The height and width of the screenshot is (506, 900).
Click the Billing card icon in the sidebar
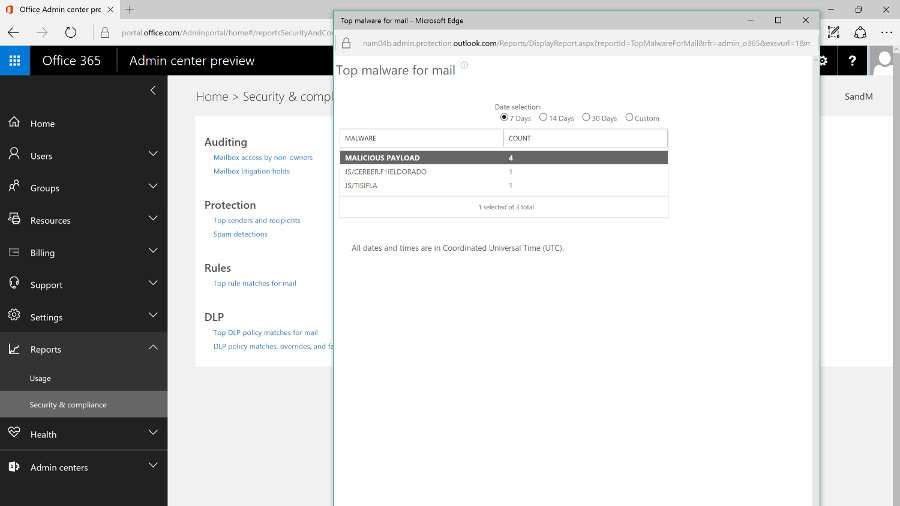(x=14, y=251)
